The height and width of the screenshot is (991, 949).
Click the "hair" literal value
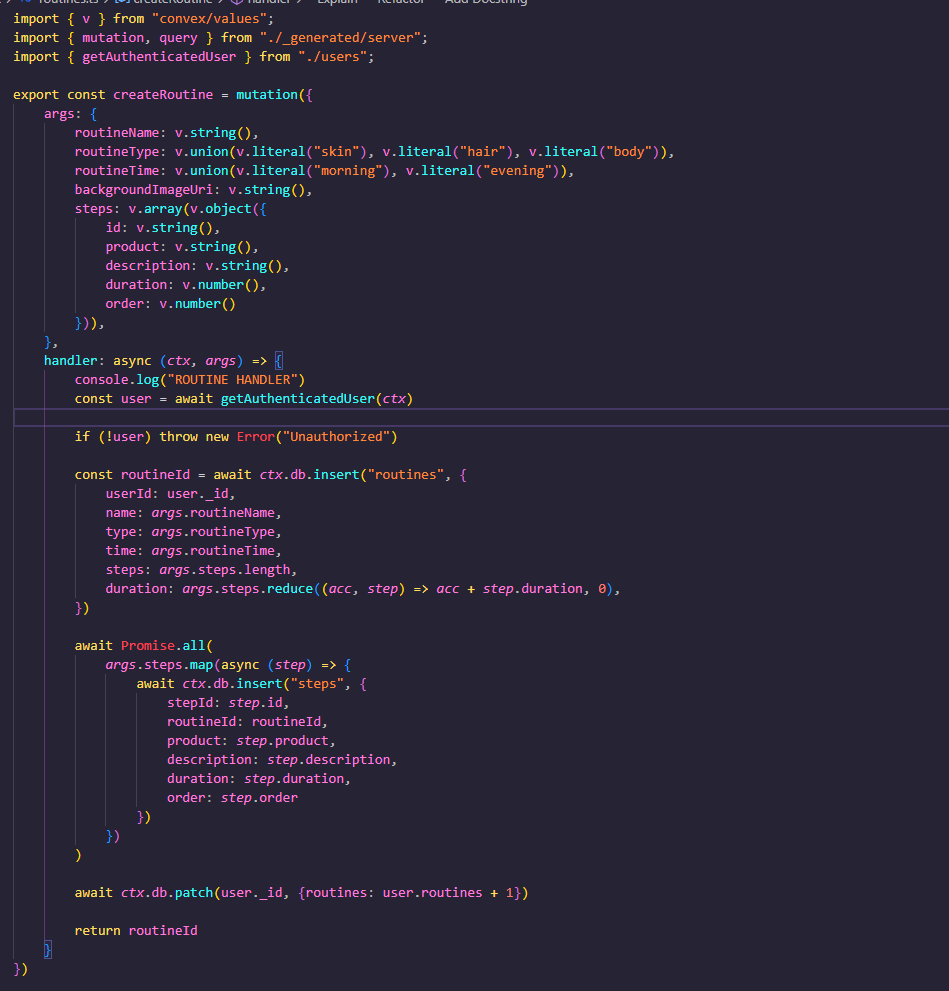486,152
